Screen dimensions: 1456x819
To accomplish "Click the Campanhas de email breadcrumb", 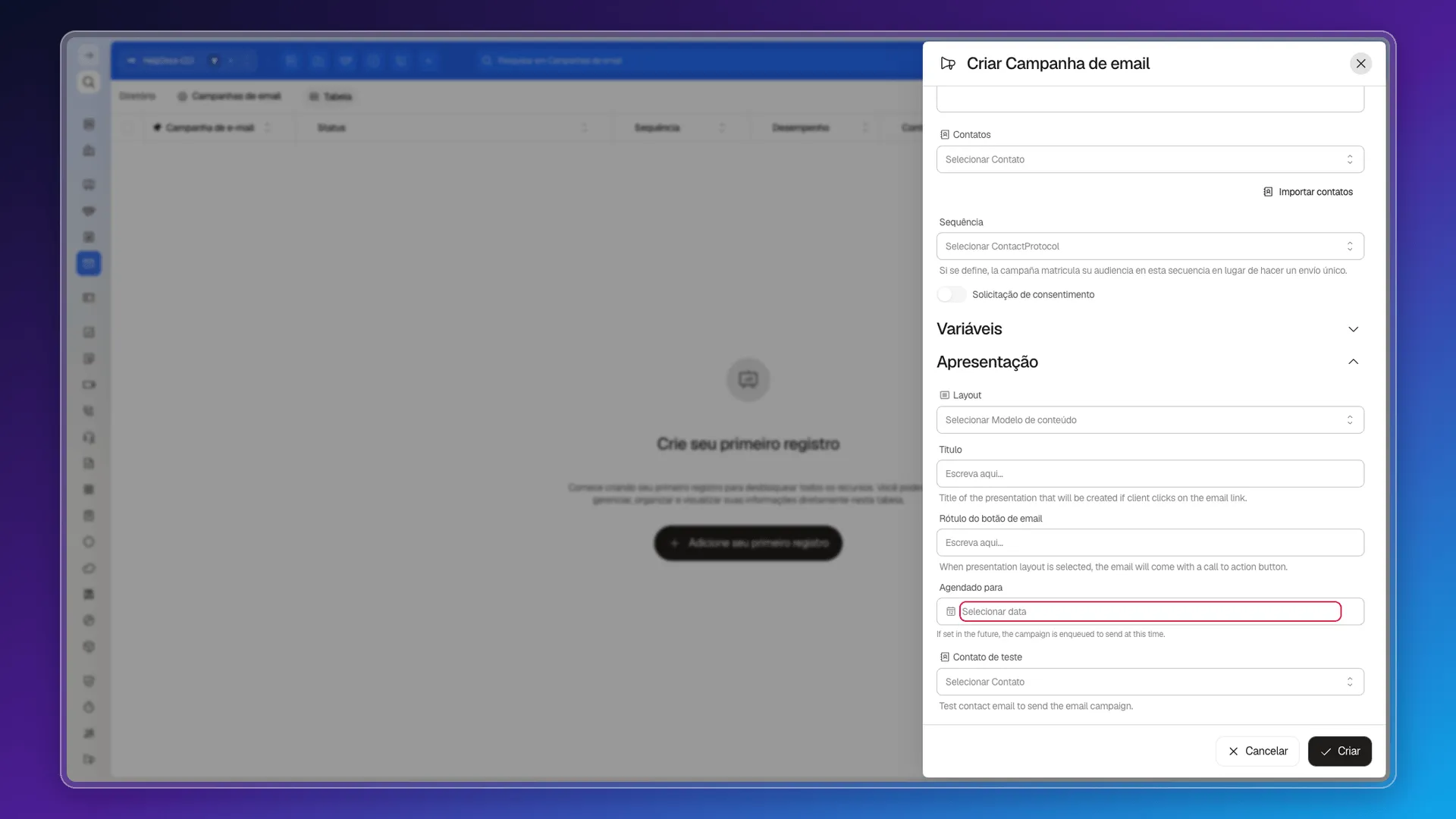I will [229, 96].
